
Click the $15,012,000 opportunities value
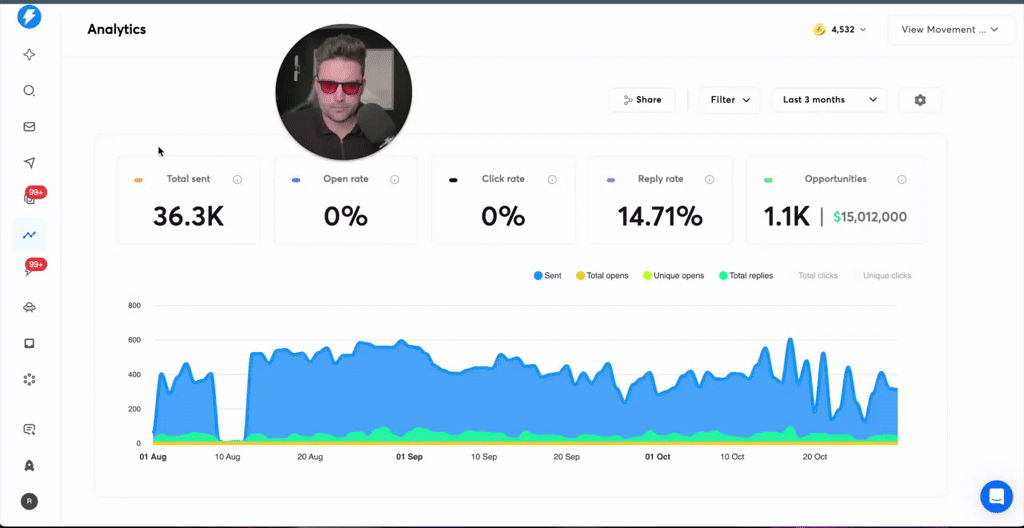[x=870, y=217]
